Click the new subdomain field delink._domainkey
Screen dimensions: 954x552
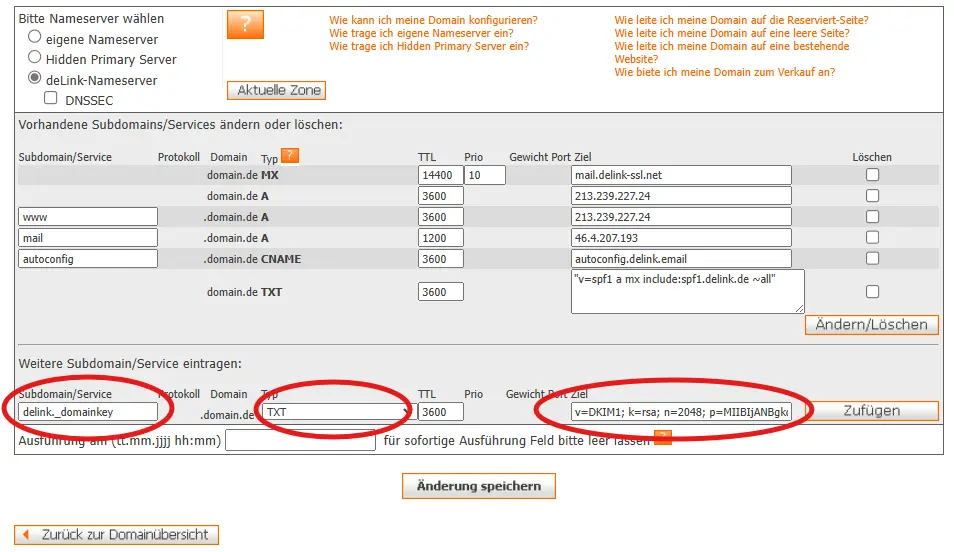click(x=88, y=412)
